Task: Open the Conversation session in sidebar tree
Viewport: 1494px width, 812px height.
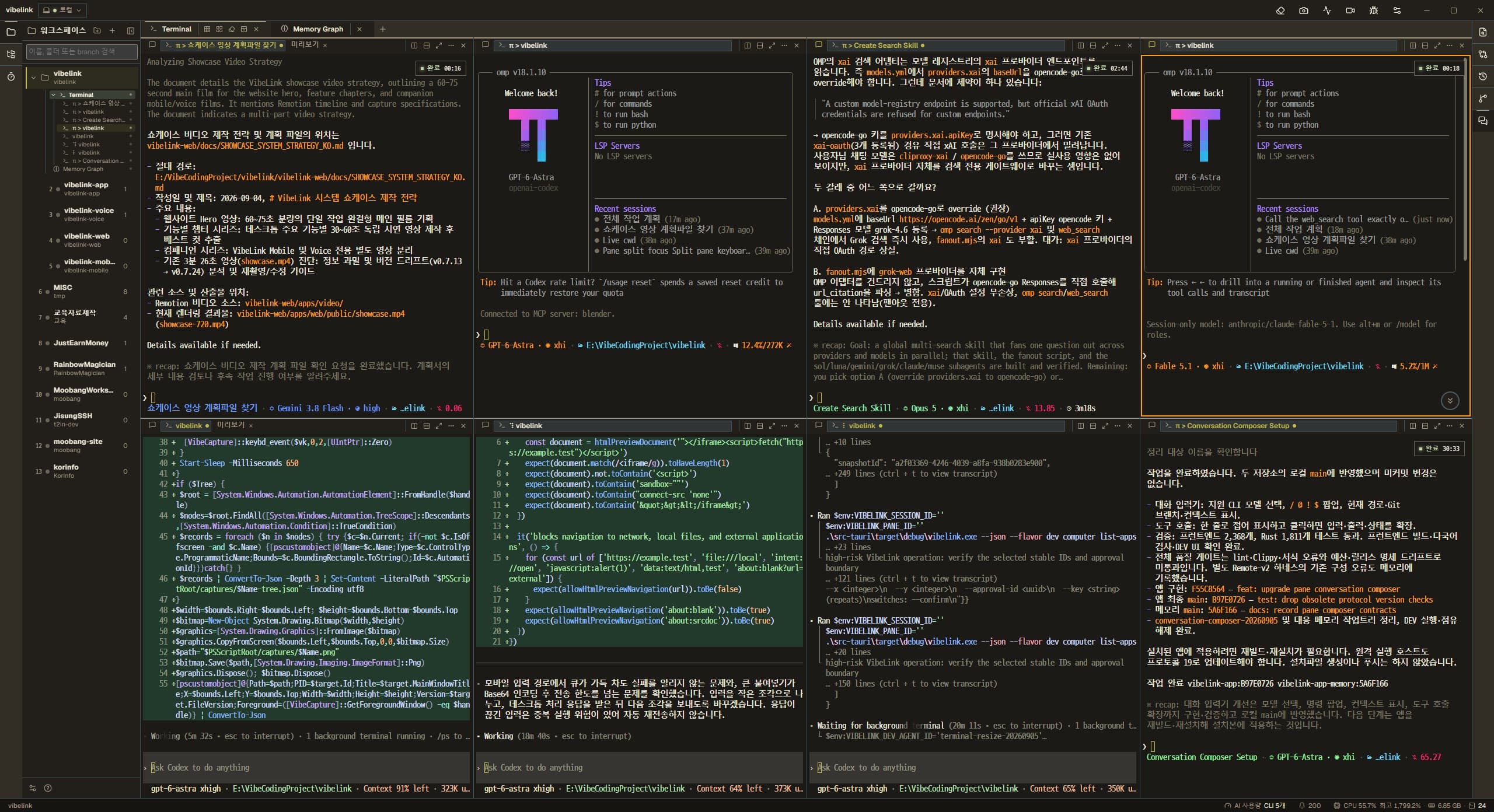Action: pyautogui.click(x=97, y=161)
